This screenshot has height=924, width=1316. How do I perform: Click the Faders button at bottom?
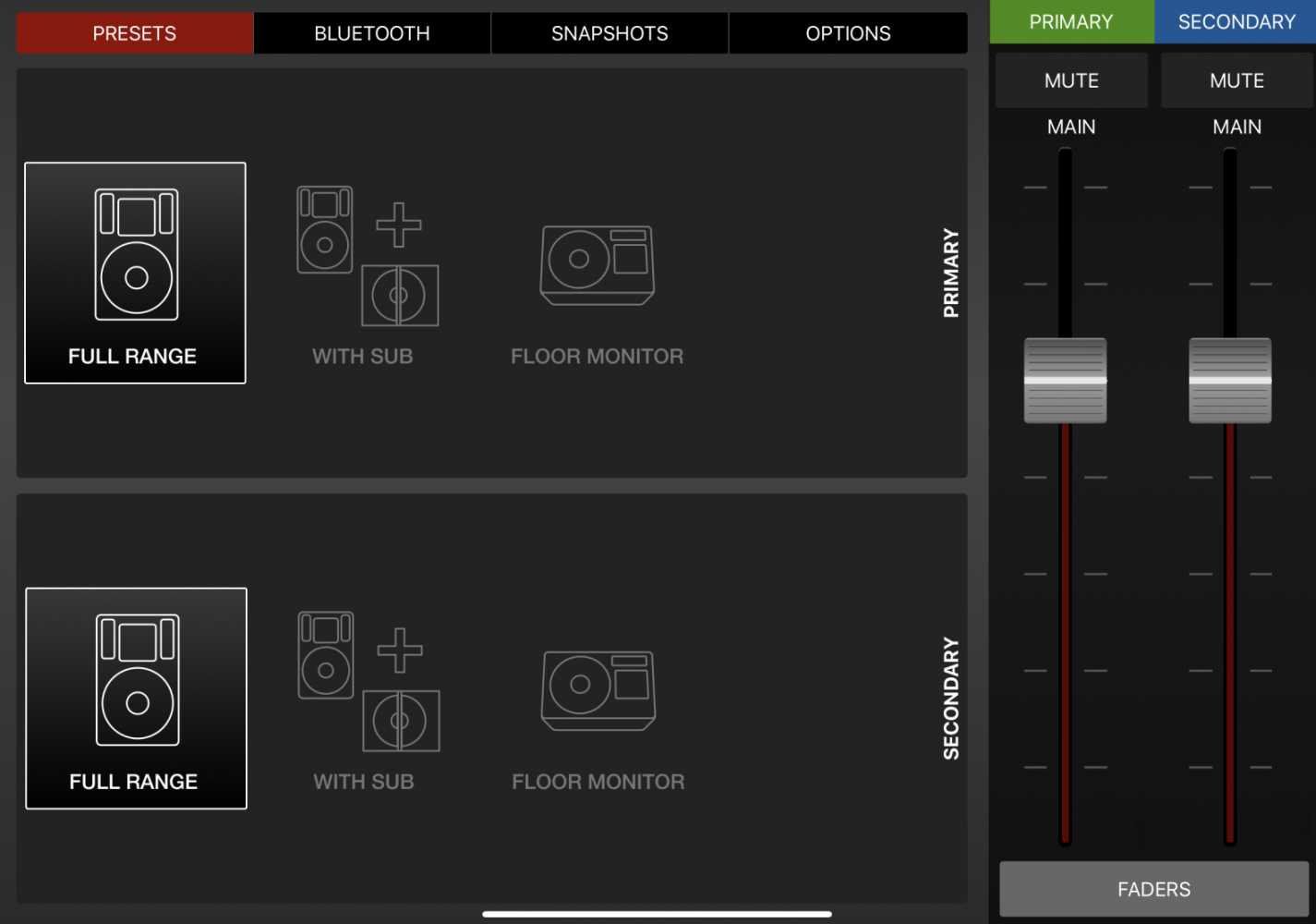coord(1153,889)
